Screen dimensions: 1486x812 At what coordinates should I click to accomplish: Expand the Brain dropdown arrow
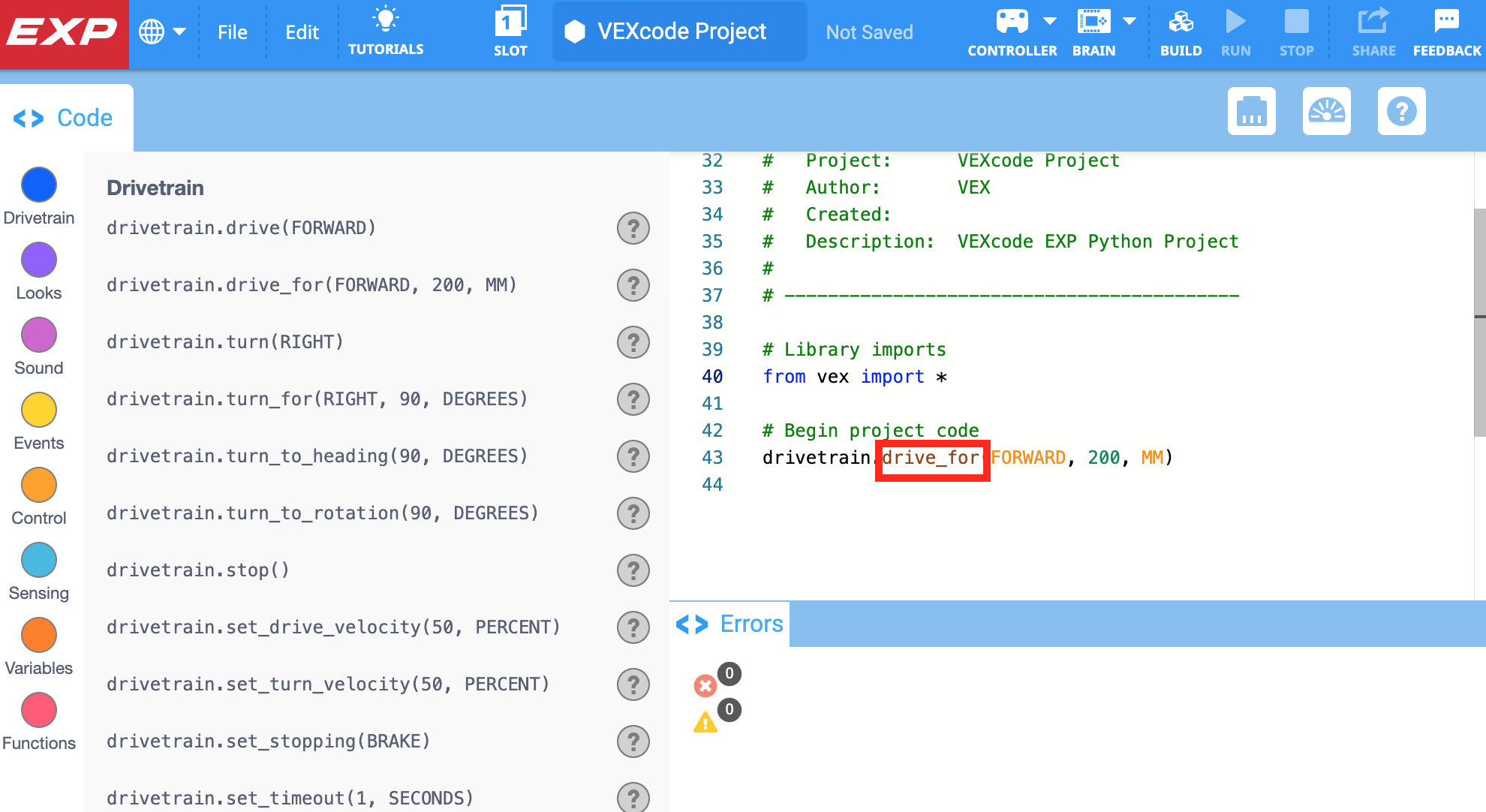click(1130, 21)
